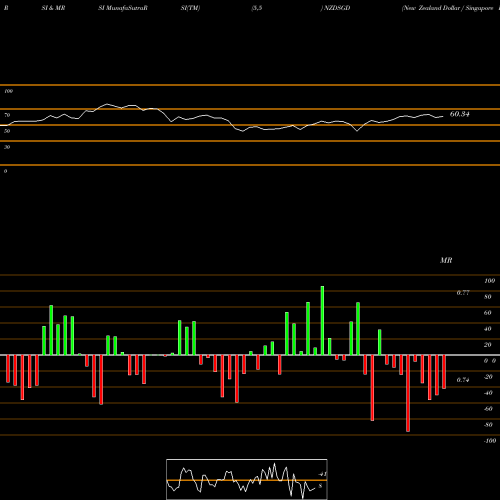Click the 0 label on the RSI axis
The width and height of the screenshot is (500, 500).
[x=5, y=171]
